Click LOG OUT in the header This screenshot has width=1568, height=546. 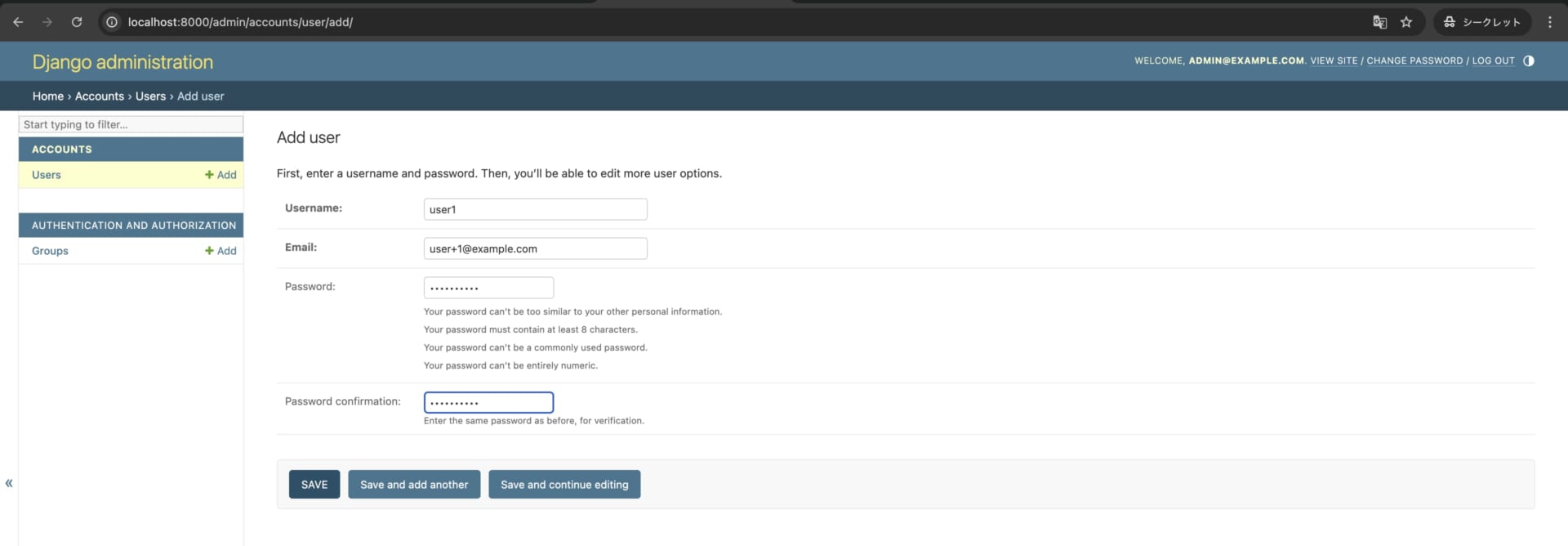point(1493,60)
